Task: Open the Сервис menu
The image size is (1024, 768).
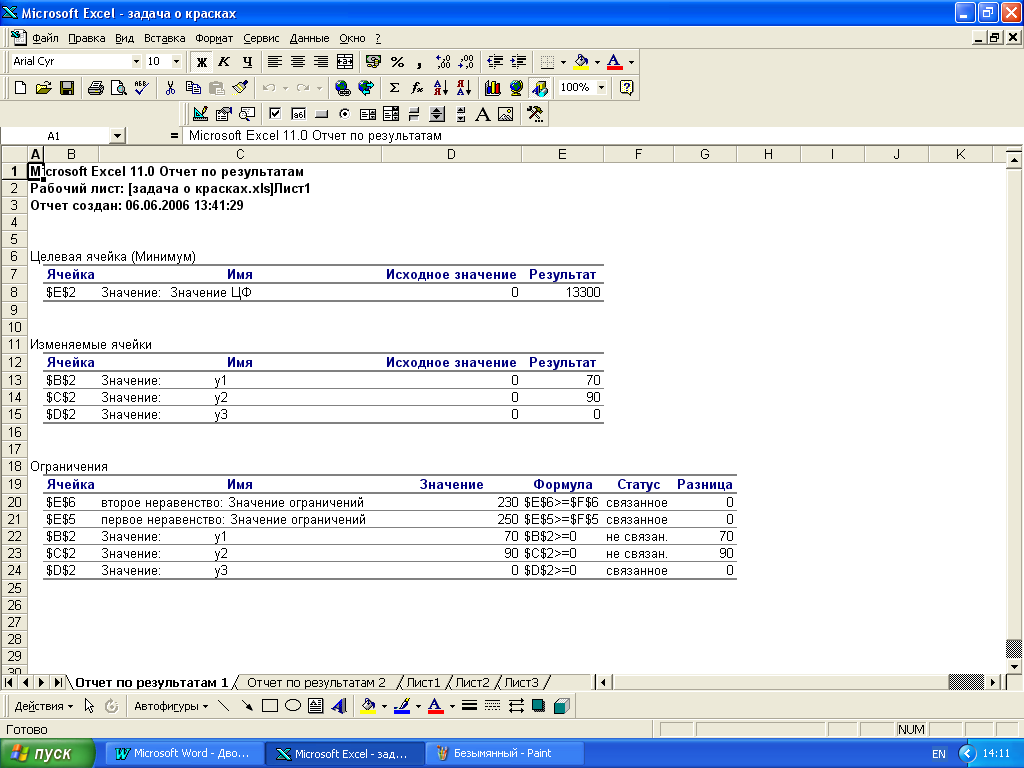Action: [261, 38]
